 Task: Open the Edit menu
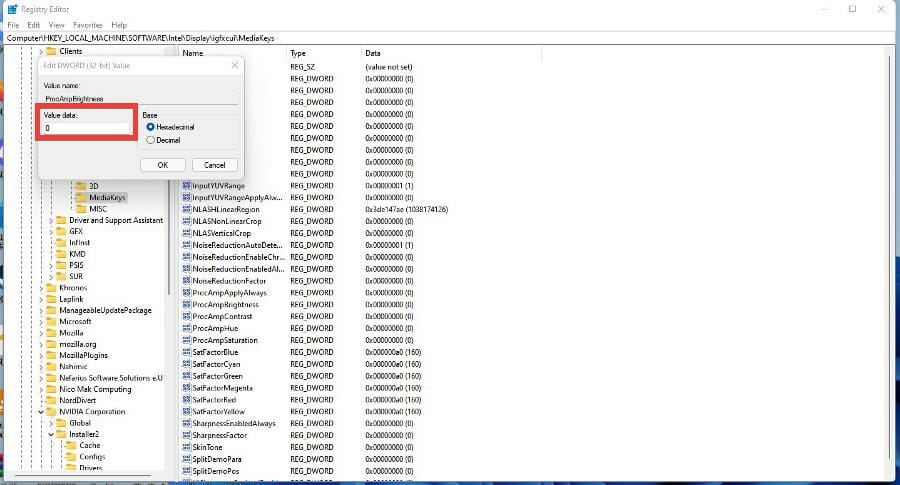34,24
